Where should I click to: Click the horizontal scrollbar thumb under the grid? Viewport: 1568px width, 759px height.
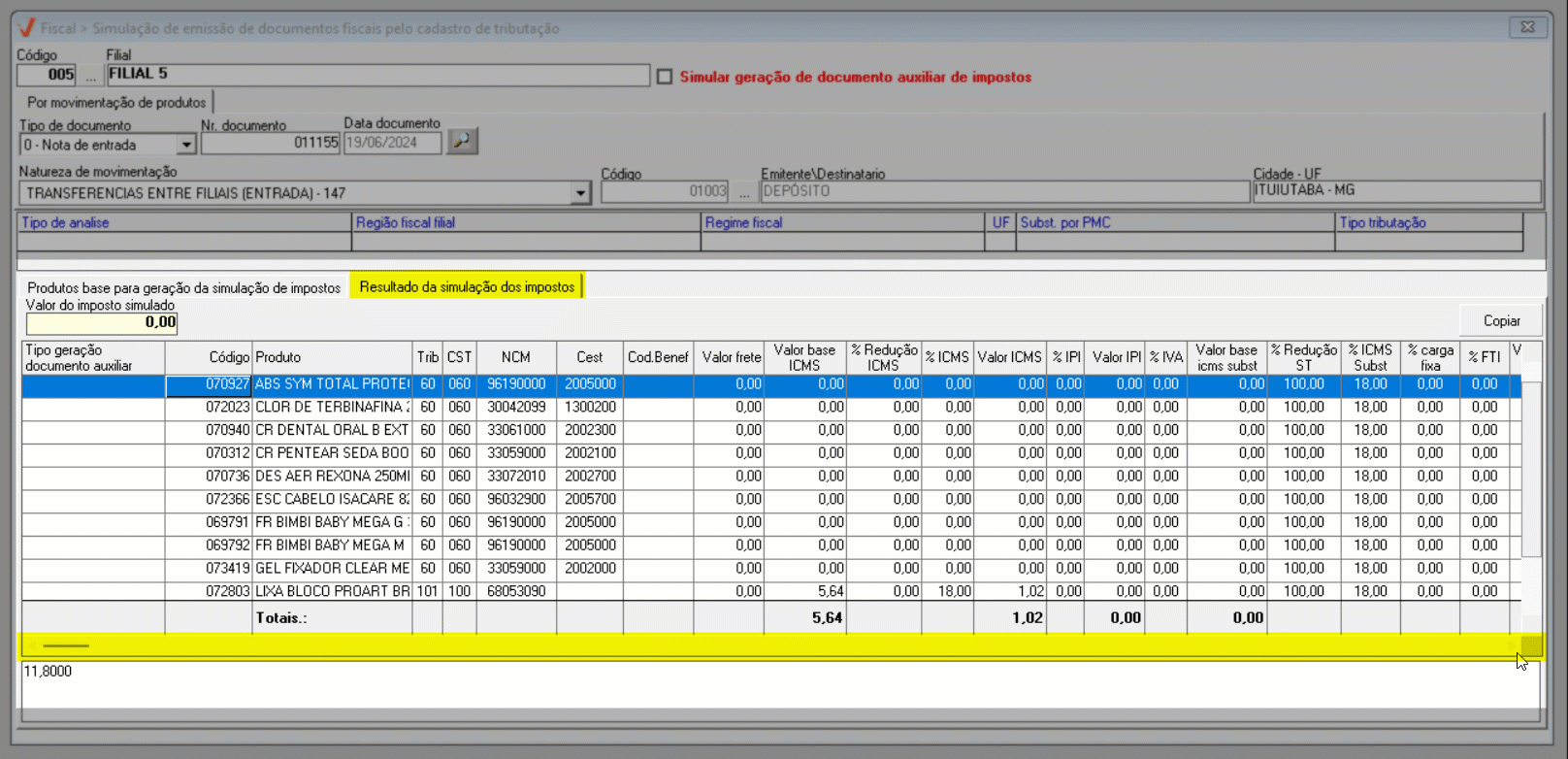[66, 645]
